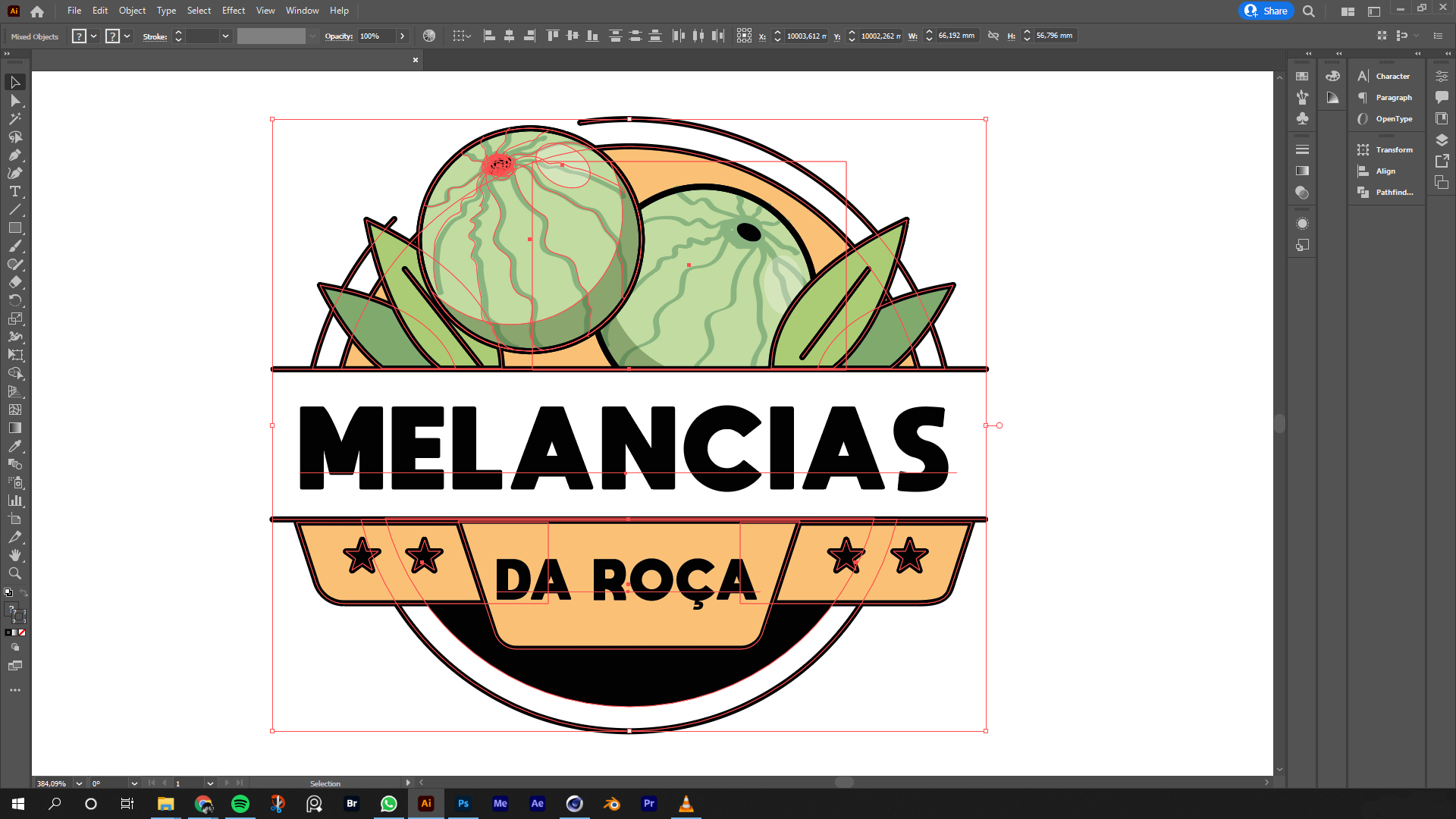
Task: Select the Direct Selection tool
Action: point(15,101)
